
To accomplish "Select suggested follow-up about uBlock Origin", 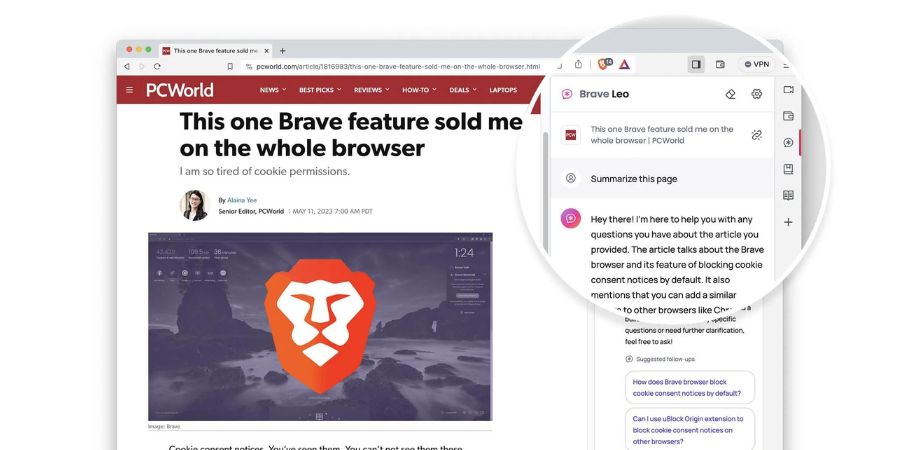I will coord(688,430).
